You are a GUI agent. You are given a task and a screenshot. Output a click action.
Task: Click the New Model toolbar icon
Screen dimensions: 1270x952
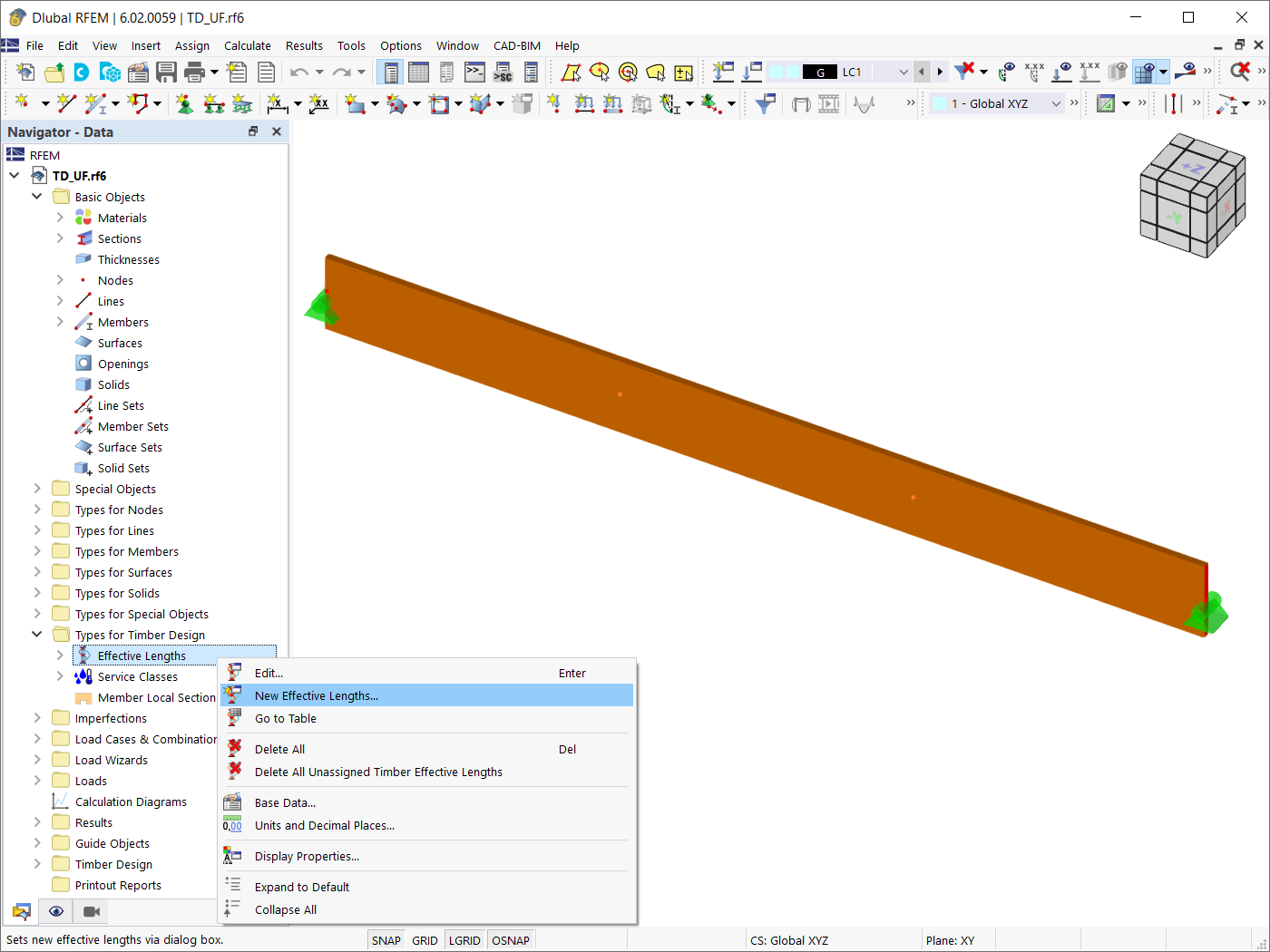click(x=25, y=72)
